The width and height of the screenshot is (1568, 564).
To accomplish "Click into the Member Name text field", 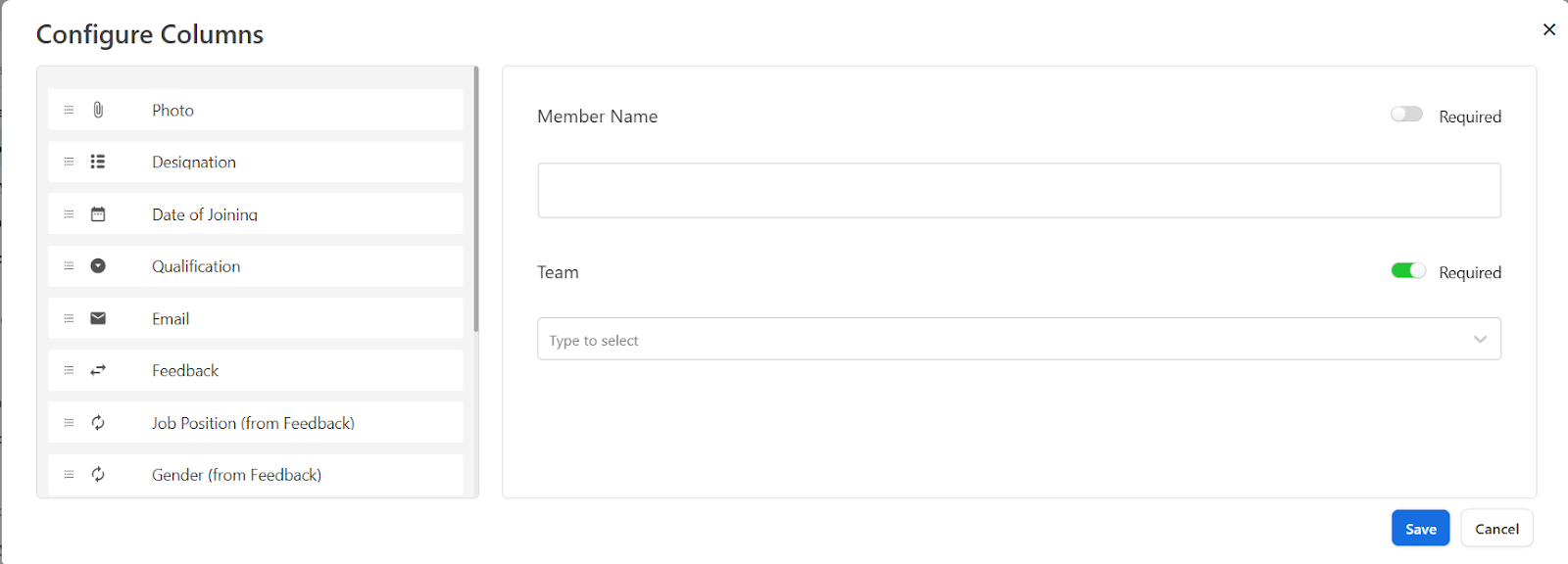I will click(1019, 190).
